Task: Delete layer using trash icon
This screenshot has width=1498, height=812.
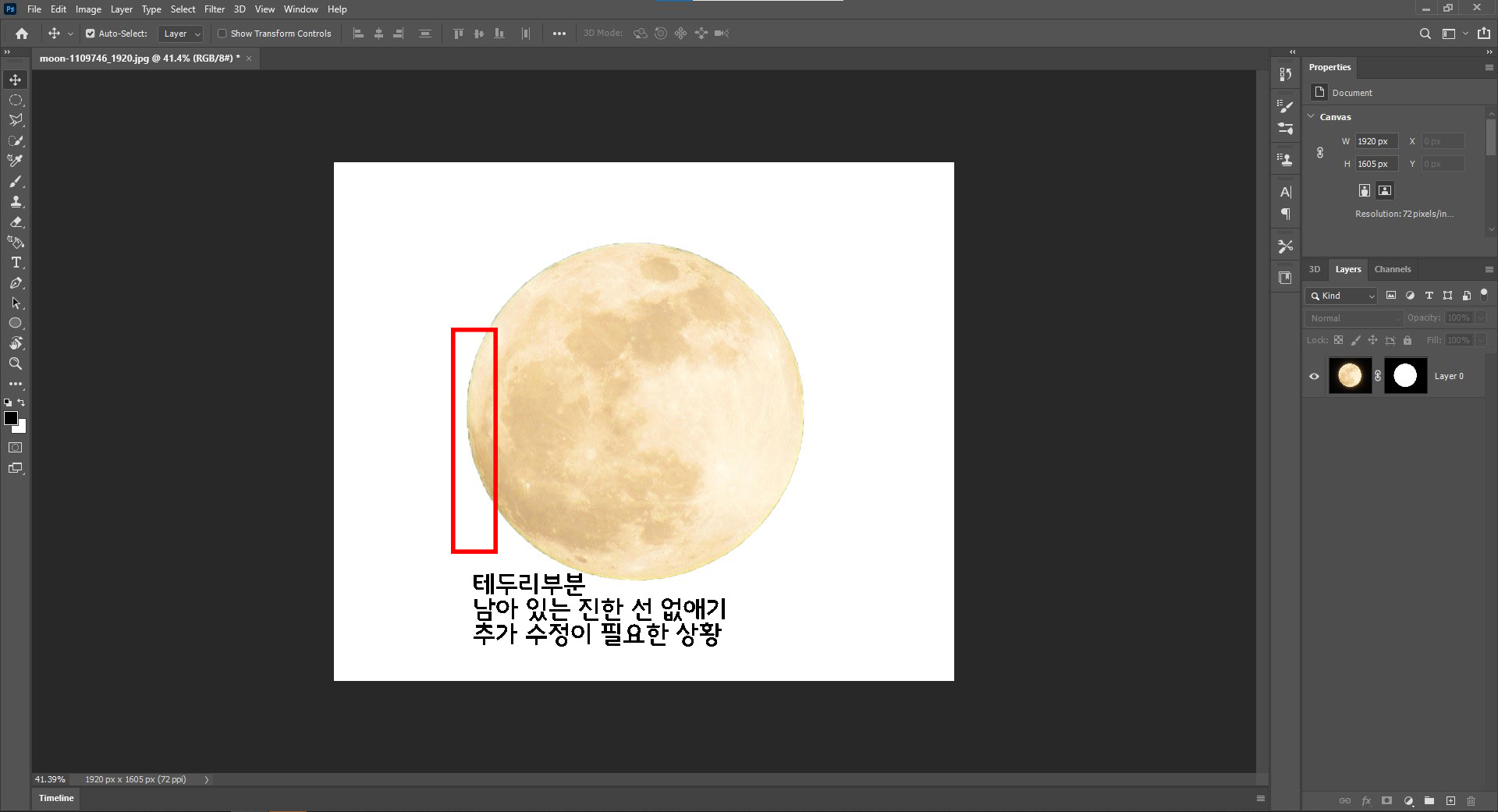Action: (1471, 801)
